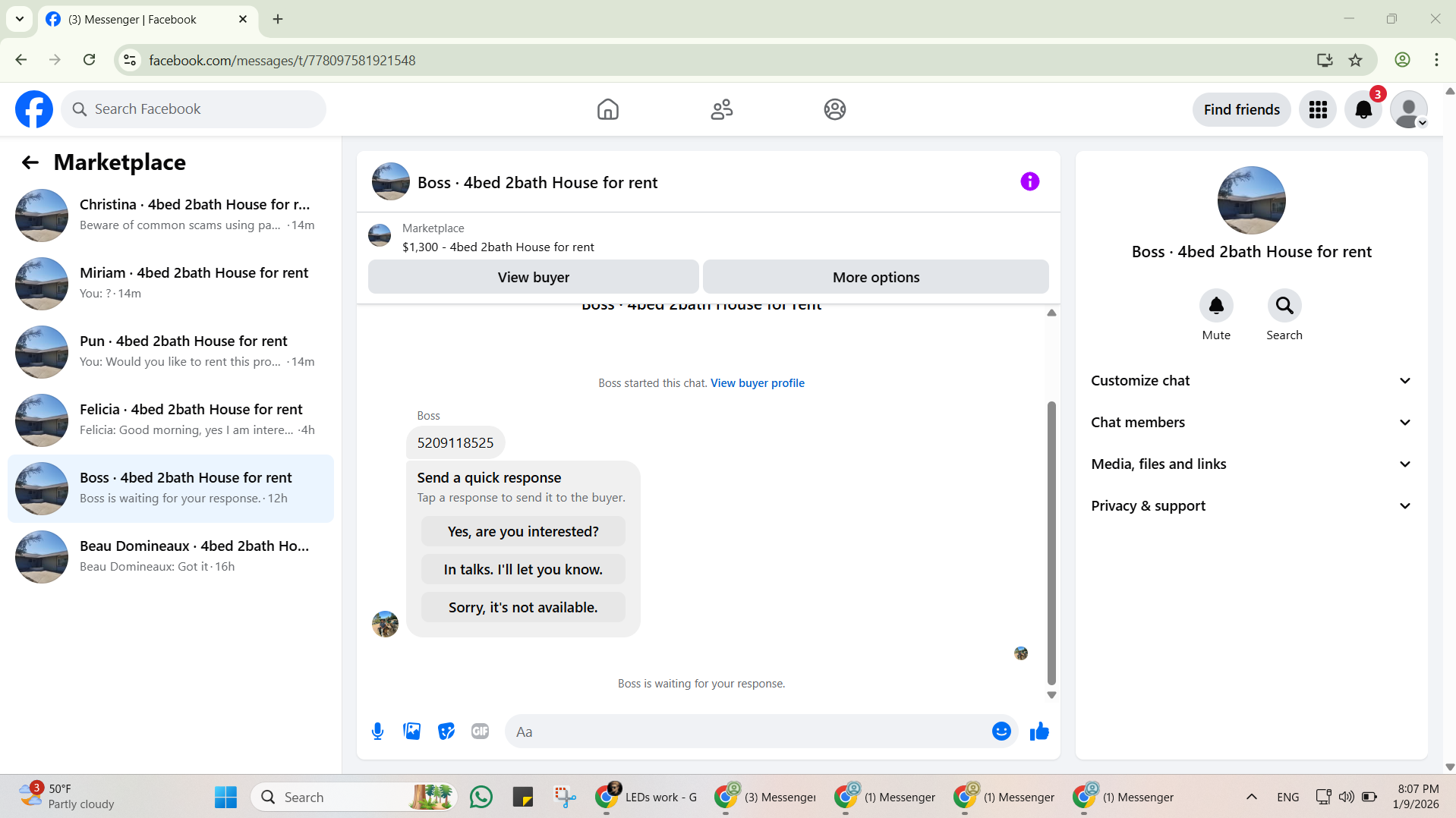This screenshot has height=818, width=1456.
Task: Open Felicia's house rental conversation
Action: pyautogui.click(x=171, y=420)
